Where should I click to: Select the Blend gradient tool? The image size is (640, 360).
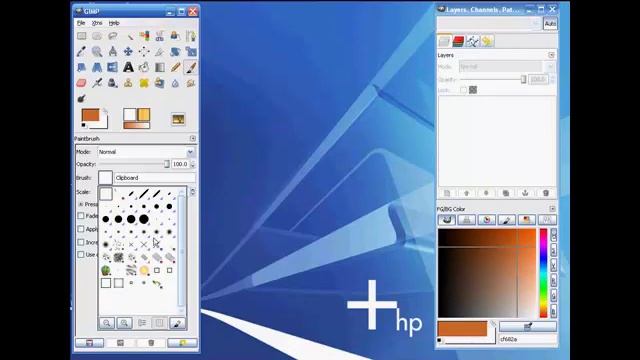click(160, 67)
